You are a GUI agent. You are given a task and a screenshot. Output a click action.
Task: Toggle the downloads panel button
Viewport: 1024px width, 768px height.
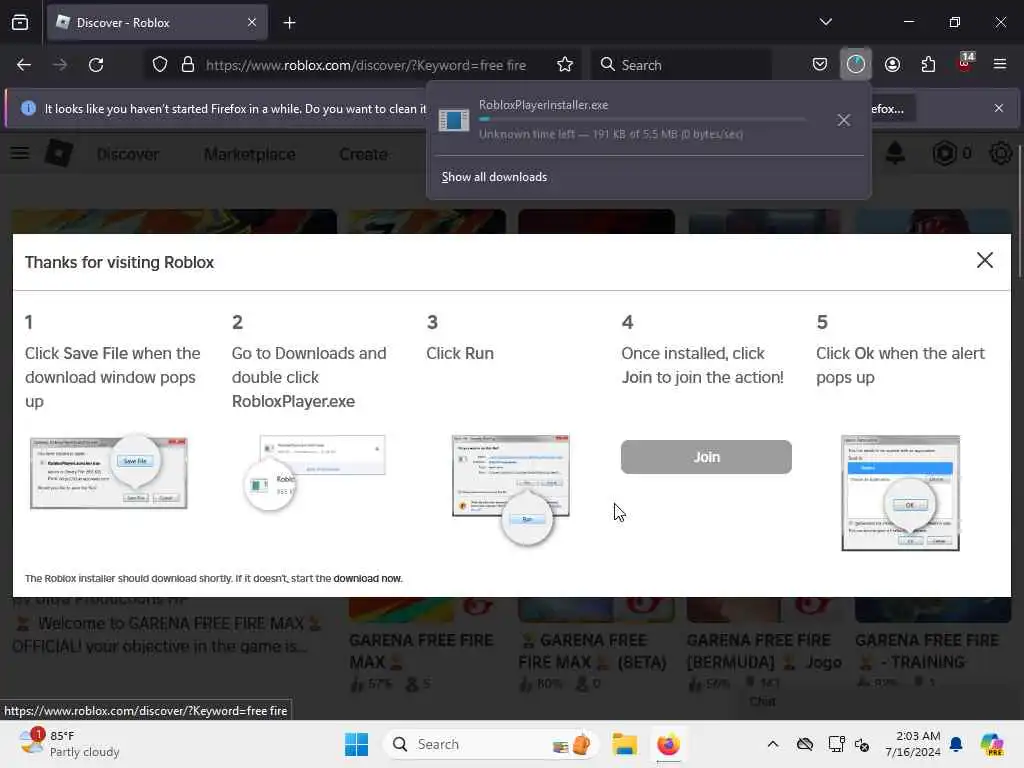(856, 64)
